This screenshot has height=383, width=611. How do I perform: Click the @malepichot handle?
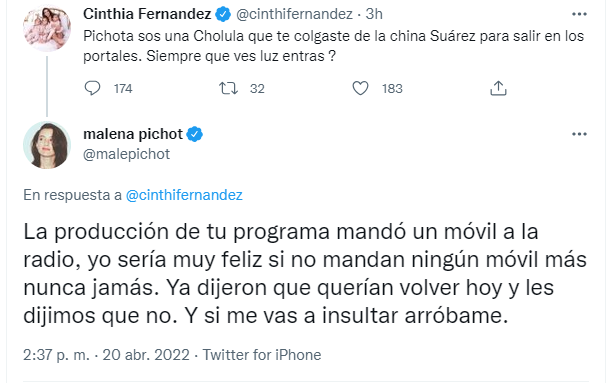[x=127, y=154]
